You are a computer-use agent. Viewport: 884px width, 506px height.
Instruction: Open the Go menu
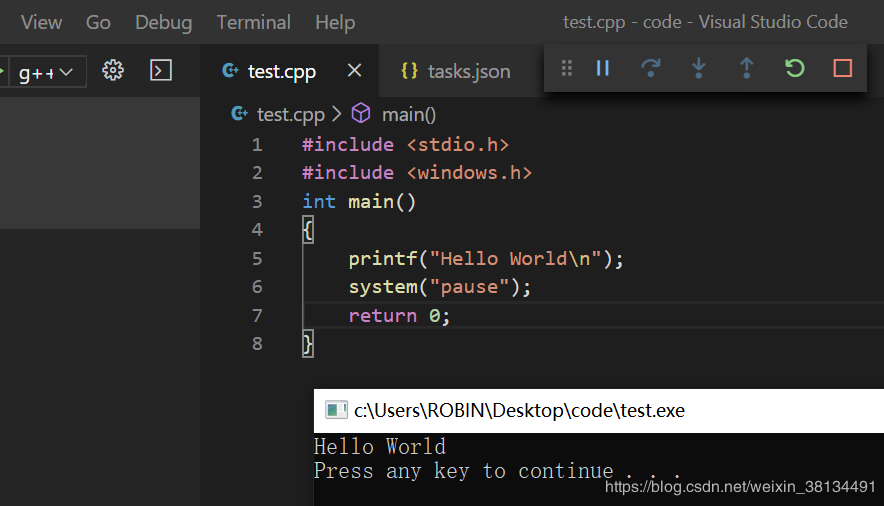tap(98, 22)
